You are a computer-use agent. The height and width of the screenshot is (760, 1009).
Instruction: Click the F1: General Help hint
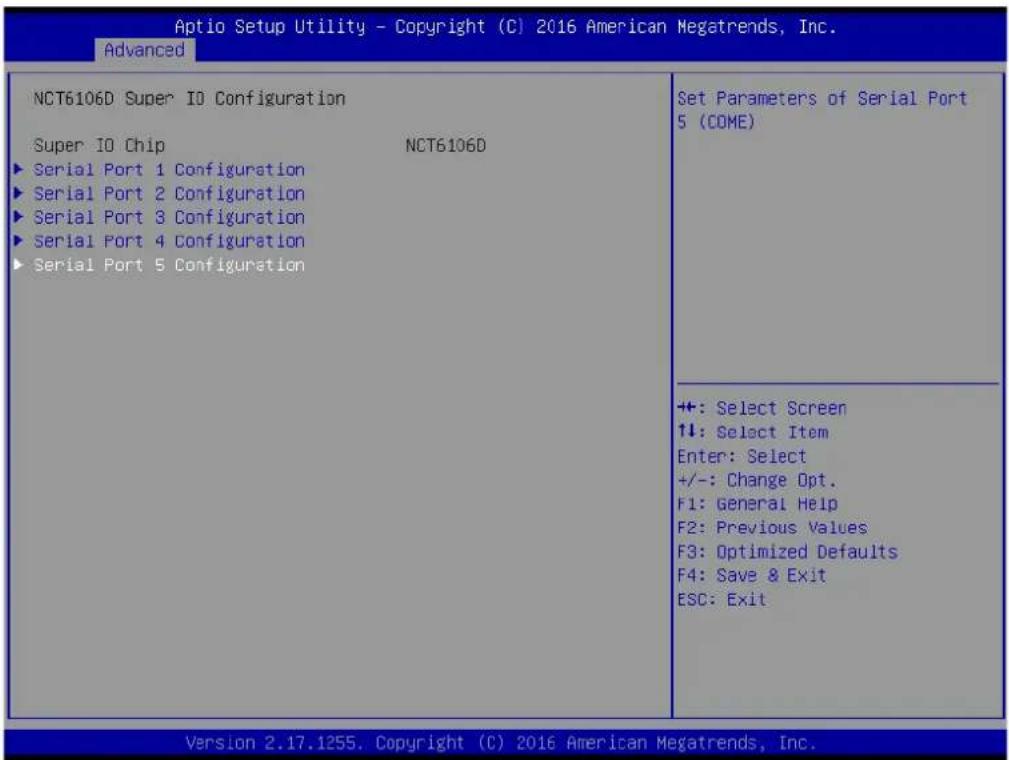click(x=757, y=504)
